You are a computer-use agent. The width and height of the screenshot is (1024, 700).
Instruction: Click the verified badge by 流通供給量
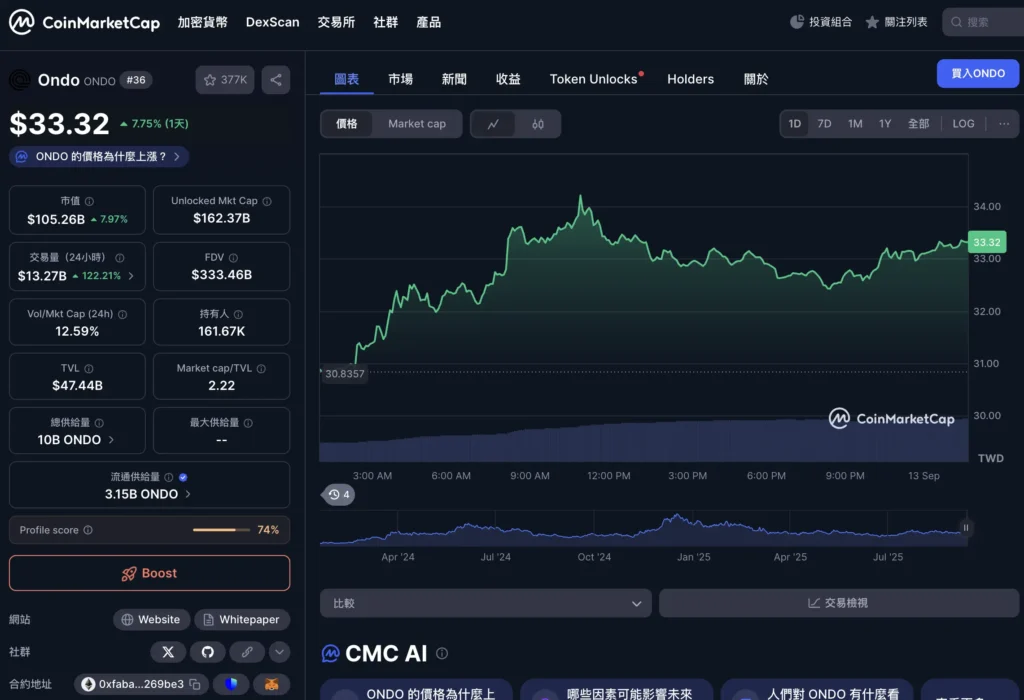pos(183,477)
